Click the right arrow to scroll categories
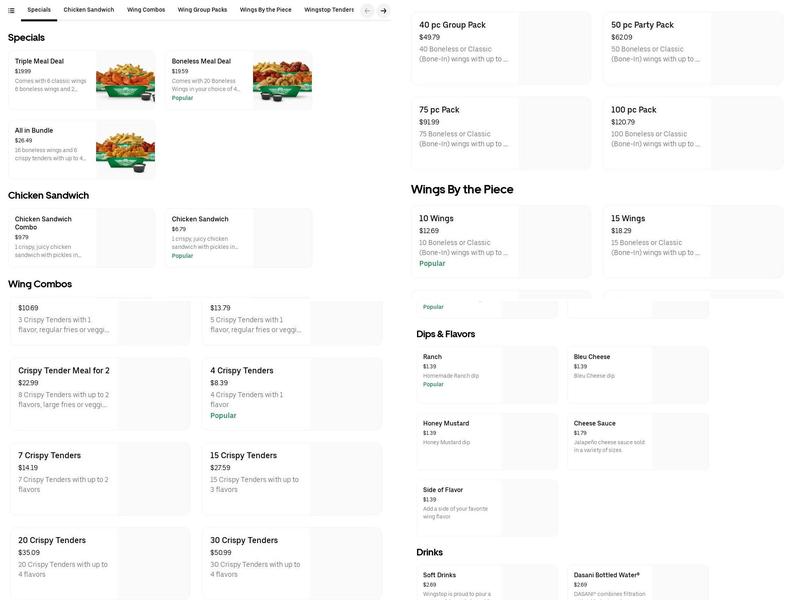The height and width of the screenshot is (600, 800). [x=381, y=8]
